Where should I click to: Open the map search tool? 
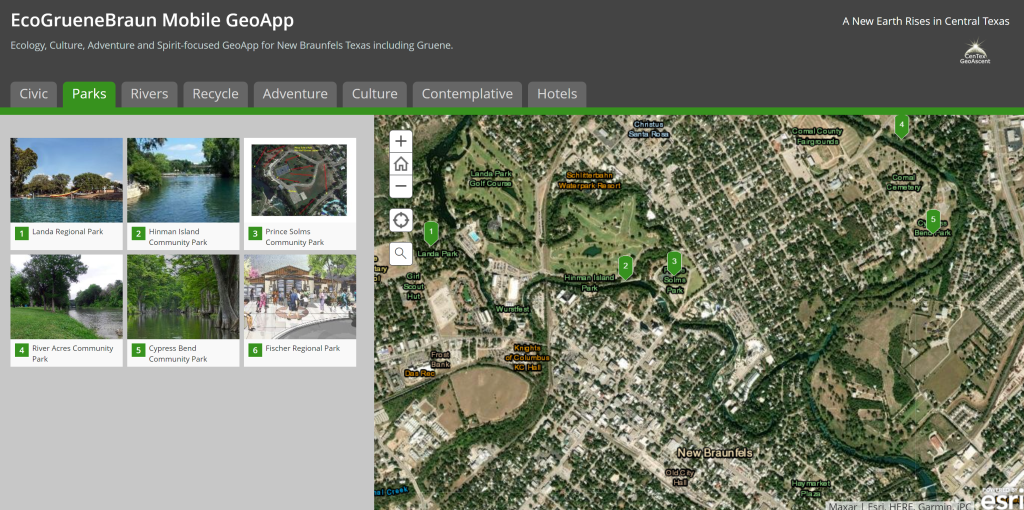[x=401, y=253]
